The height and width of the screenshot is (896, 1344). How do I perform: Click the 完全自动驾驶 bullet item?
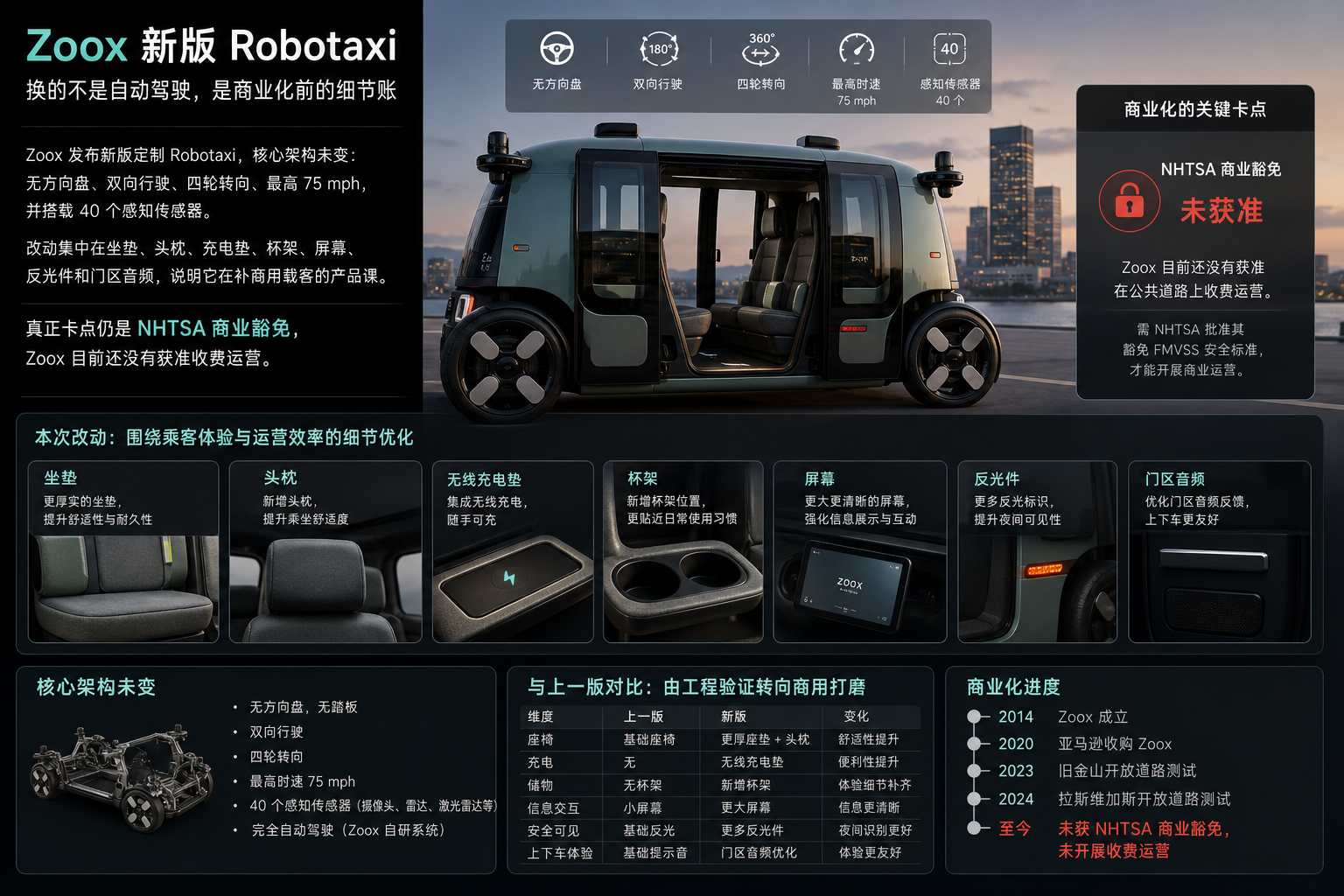coord(348,829)
